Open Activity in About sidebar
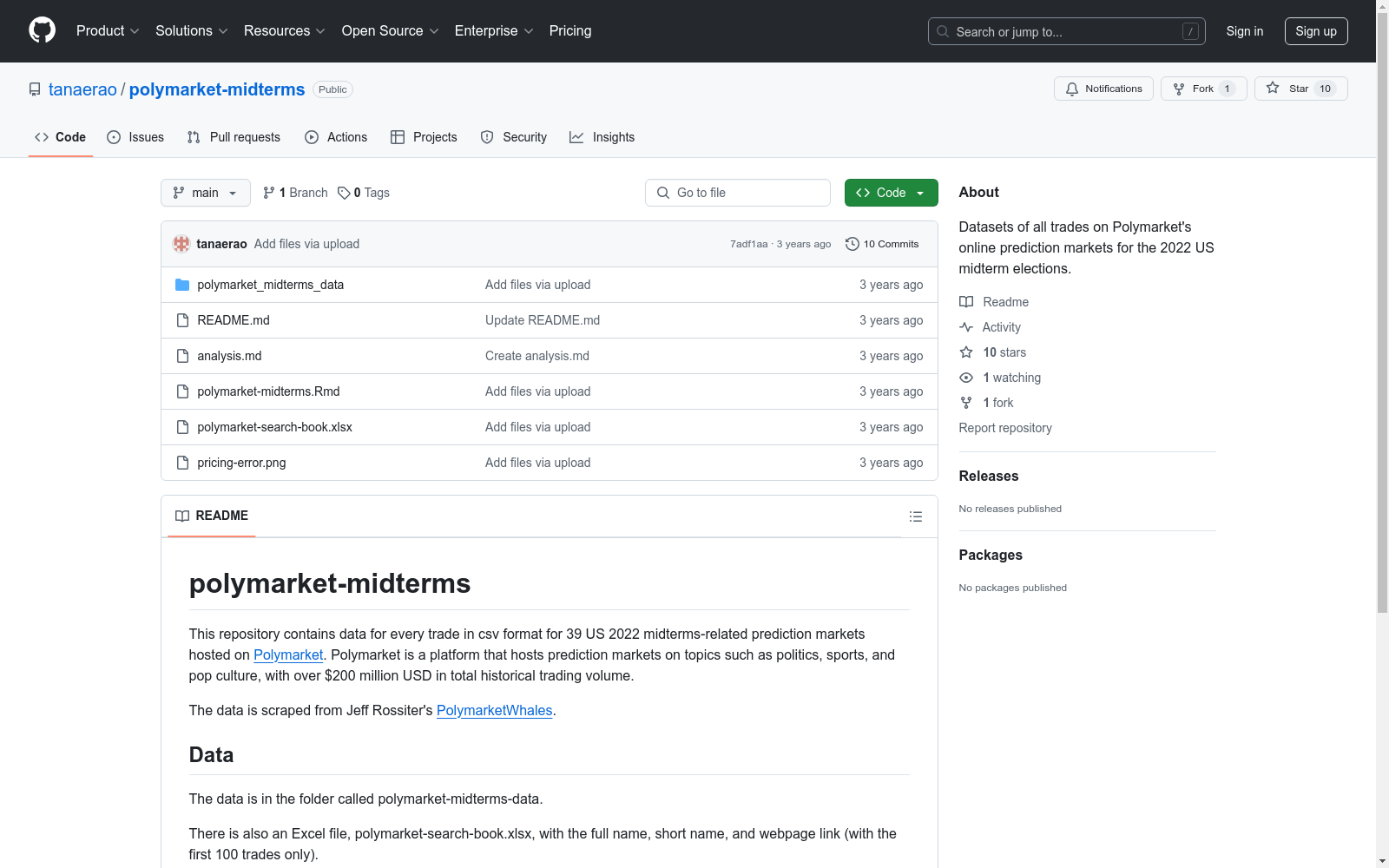 (x=991, y=327)
